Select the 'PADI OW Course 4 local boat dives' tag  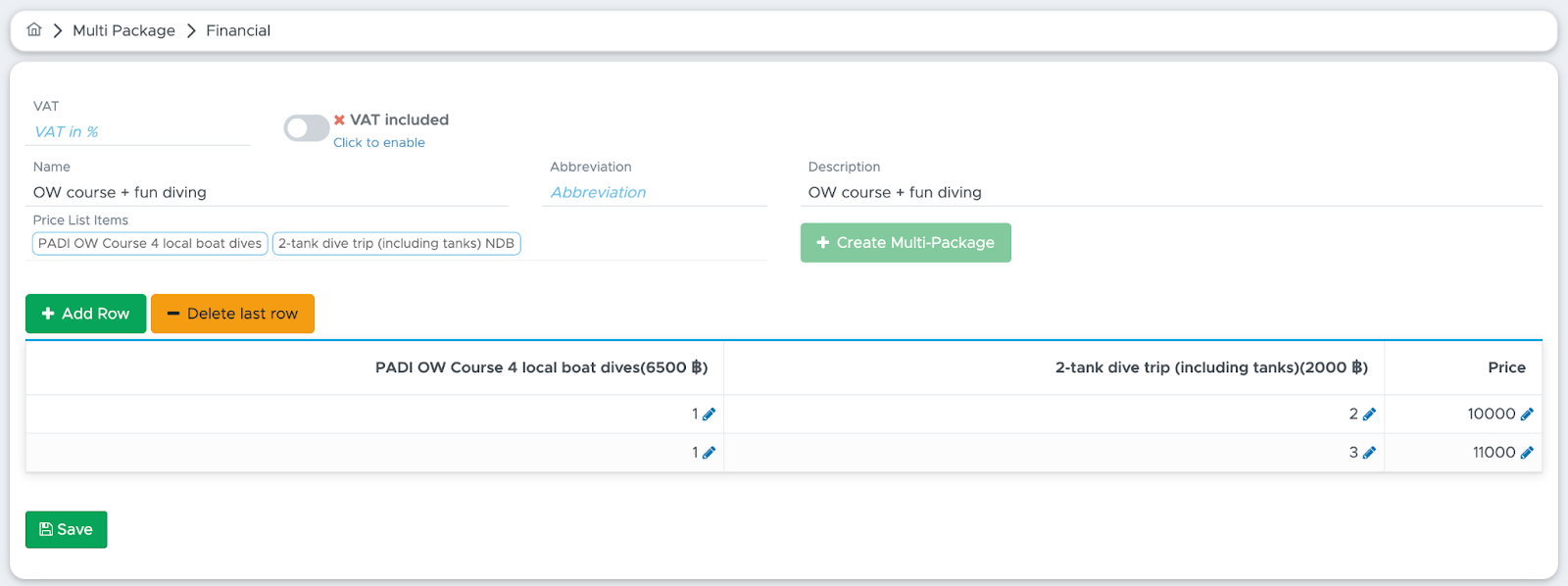pos(150,243)
